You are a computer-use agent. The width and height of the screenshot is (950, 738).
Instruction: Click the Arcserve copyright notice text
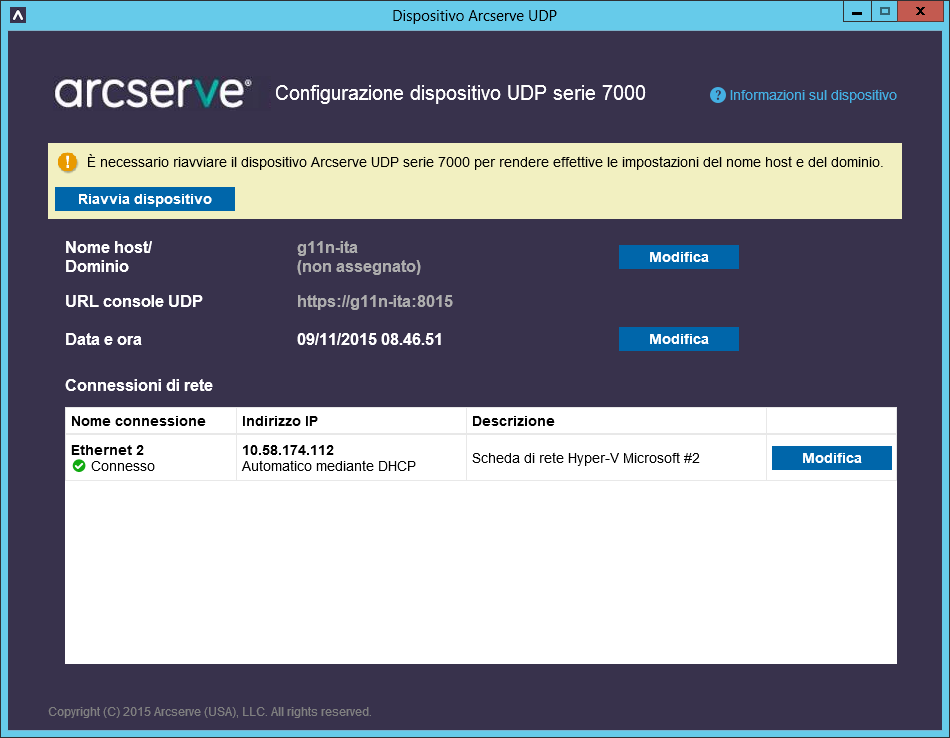pos(210,712)
